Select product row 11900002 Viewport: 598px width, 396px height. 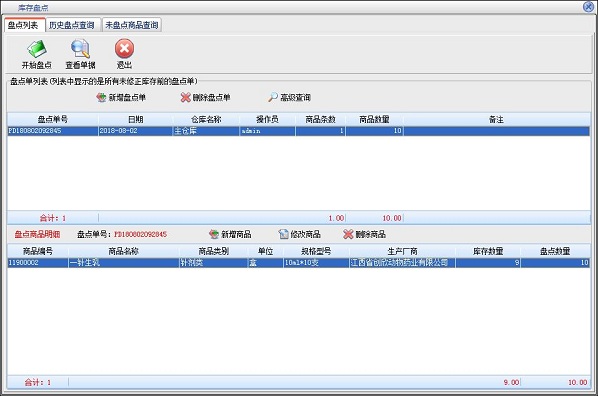[x=299, y=262]
